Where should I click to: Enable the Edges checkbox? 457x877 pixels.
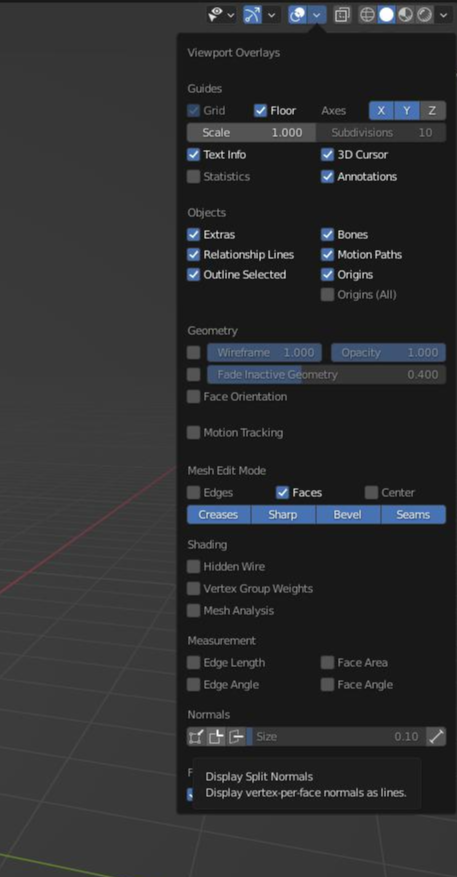pyautogui.click(x=194, y=493)
